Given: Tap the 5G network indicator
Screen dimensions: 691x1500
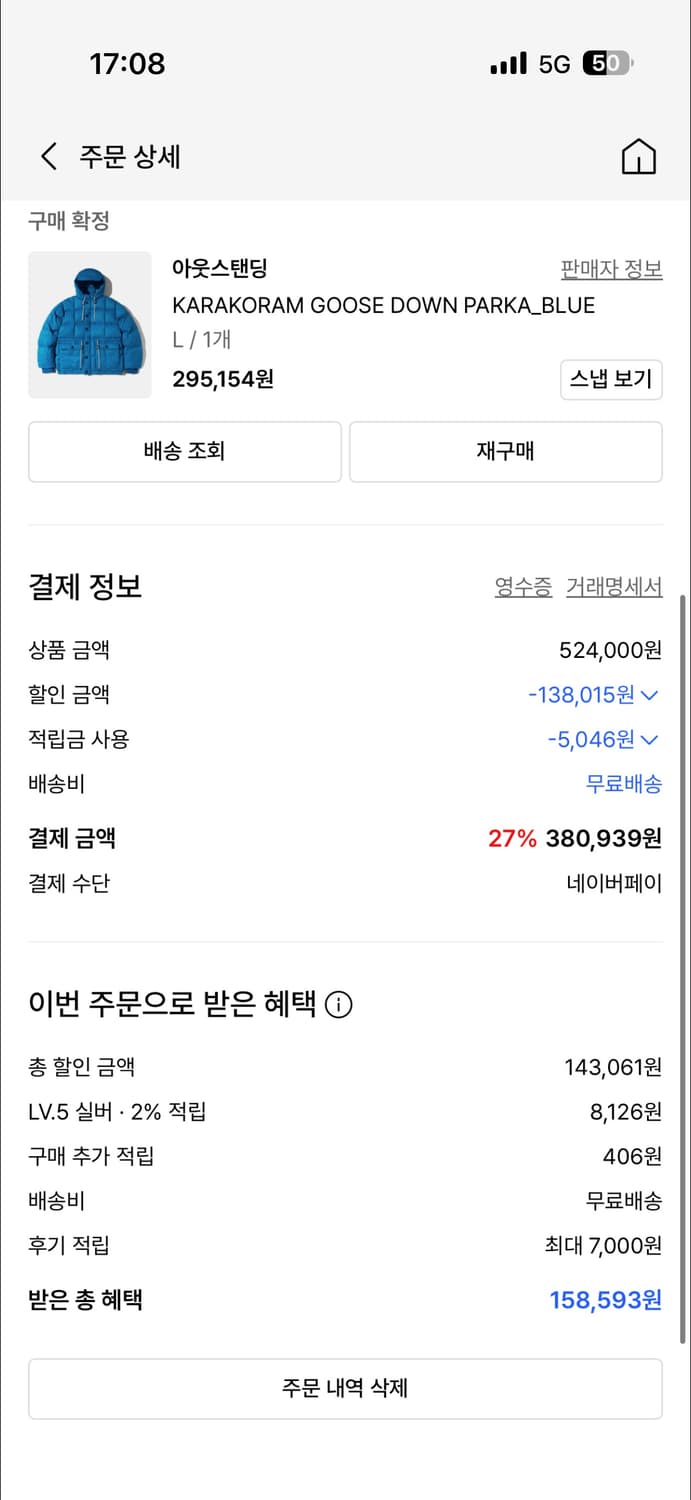Looking at the screenshot, I should click(x=555, y=63).
